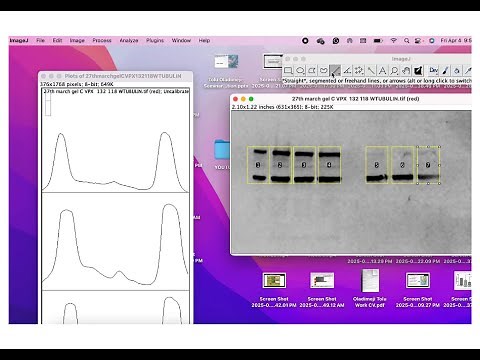Open battery status in menu bar
480x360 pixels.
tap(378, 40)
